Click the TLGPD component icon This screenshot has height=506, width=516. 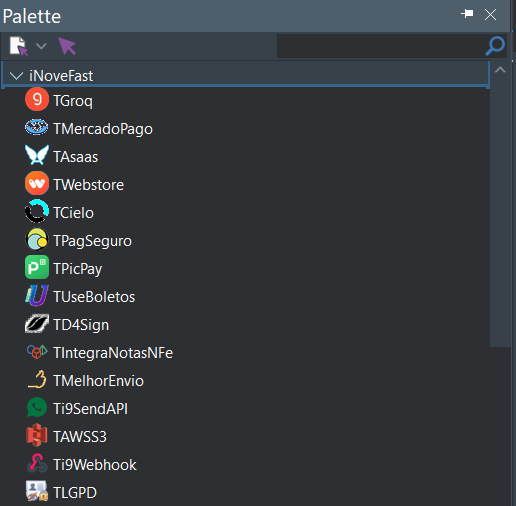37,491
